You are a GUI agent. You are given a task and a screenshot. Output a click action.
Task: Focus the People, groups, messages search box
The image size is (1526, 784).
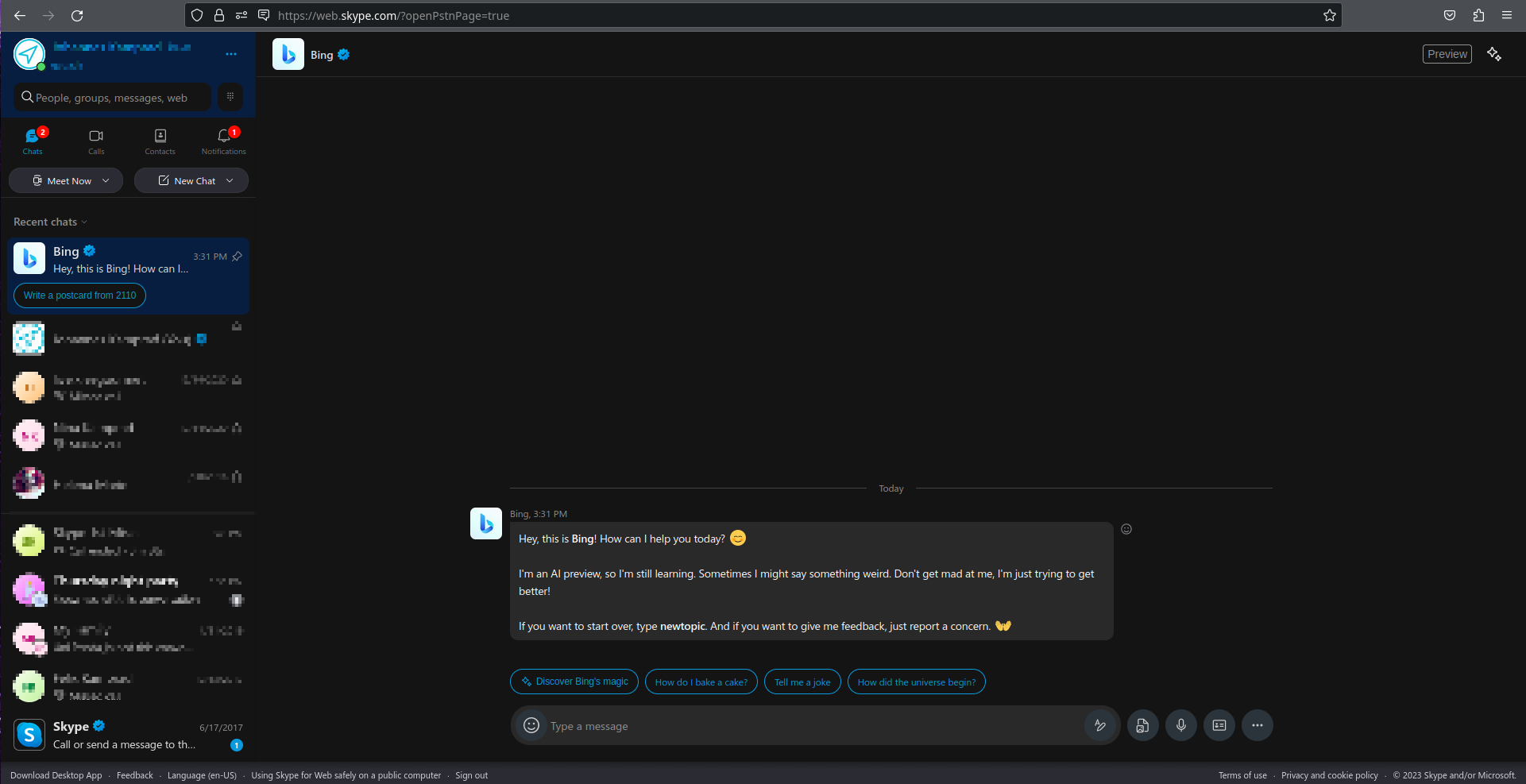tap(113, 98)
